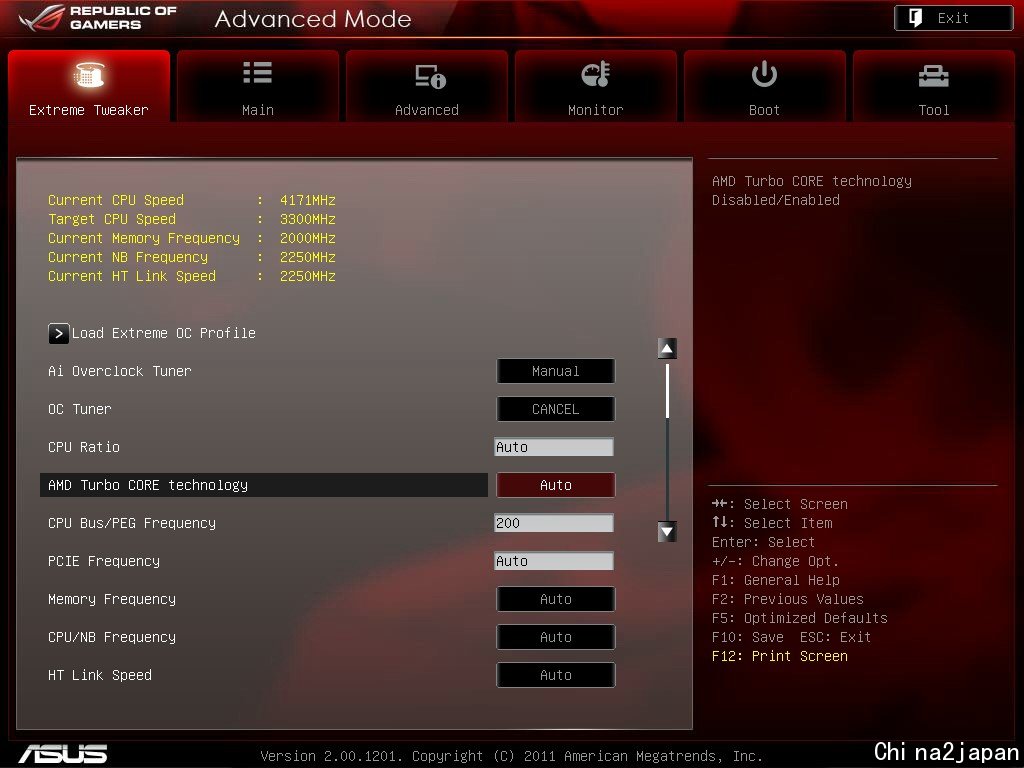The width and height of the screenshot is (1024, 768).
Task: Click the CPU Bus/PEG Frequency label
Action: (132, 523)
